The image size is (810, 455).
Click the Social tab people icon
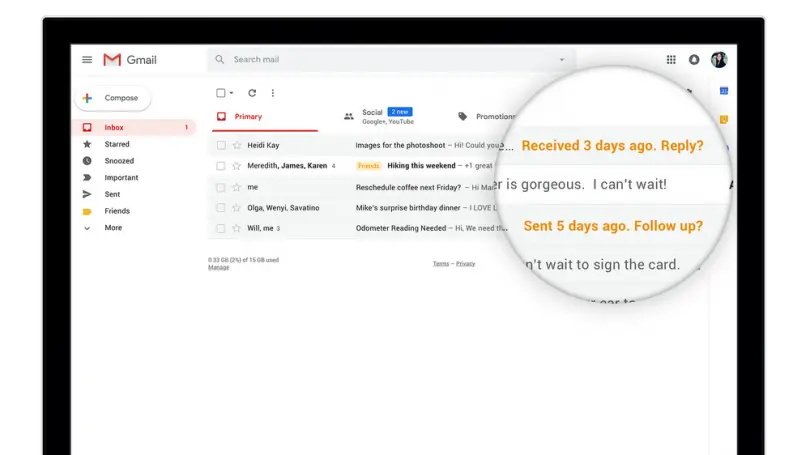[x=349, y=117]
